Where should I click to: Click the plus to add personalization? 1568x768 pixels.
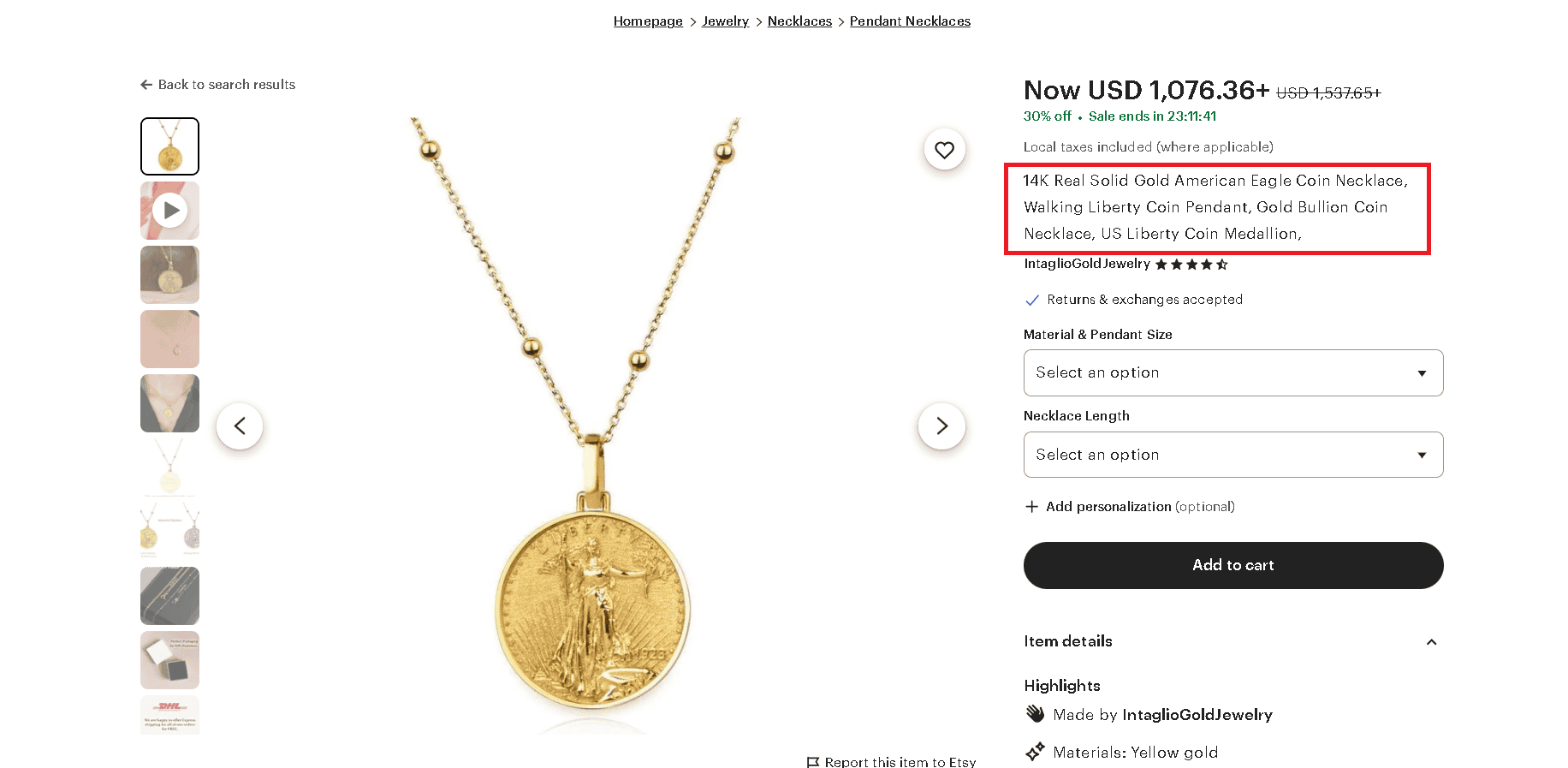coord(1031,506)
